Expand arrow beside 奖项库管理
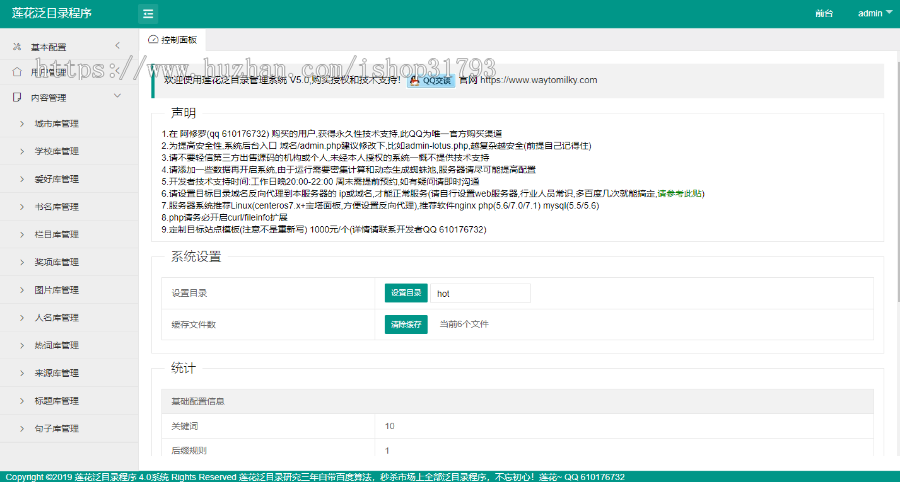The height and width of the screenshot is (482, 900). (22, 262)
